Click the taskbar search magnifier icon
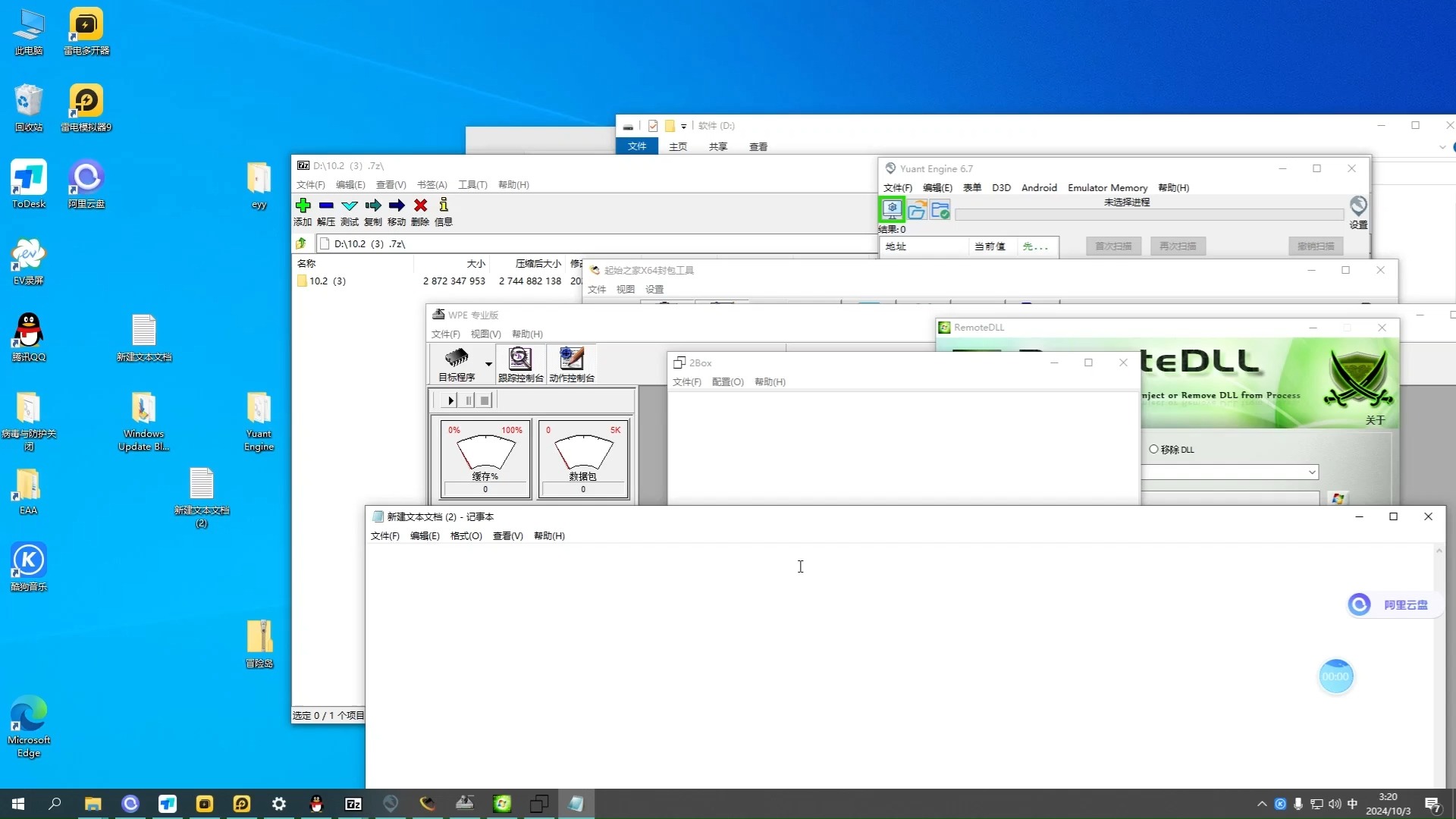 pyautogui.click(x=55, y=804)
